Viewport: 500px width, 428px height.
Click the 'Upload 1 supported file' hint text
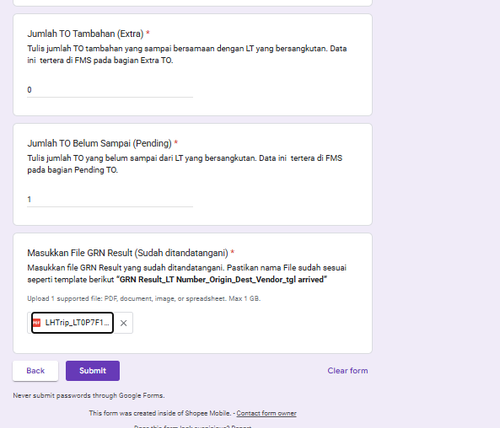pyautogui.click(x=144, y=299)
